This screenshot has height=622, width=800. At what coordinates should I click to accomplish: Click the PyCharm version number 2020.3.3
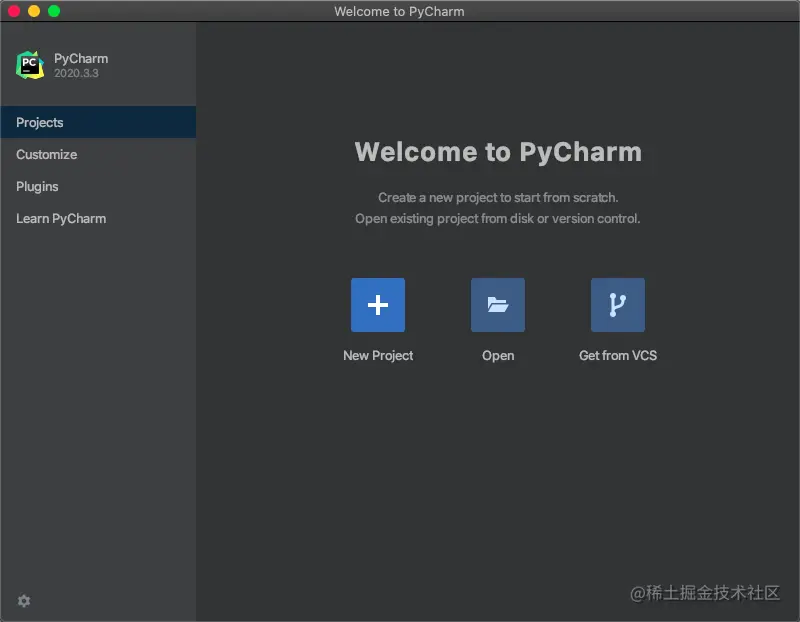coord(77,70)
